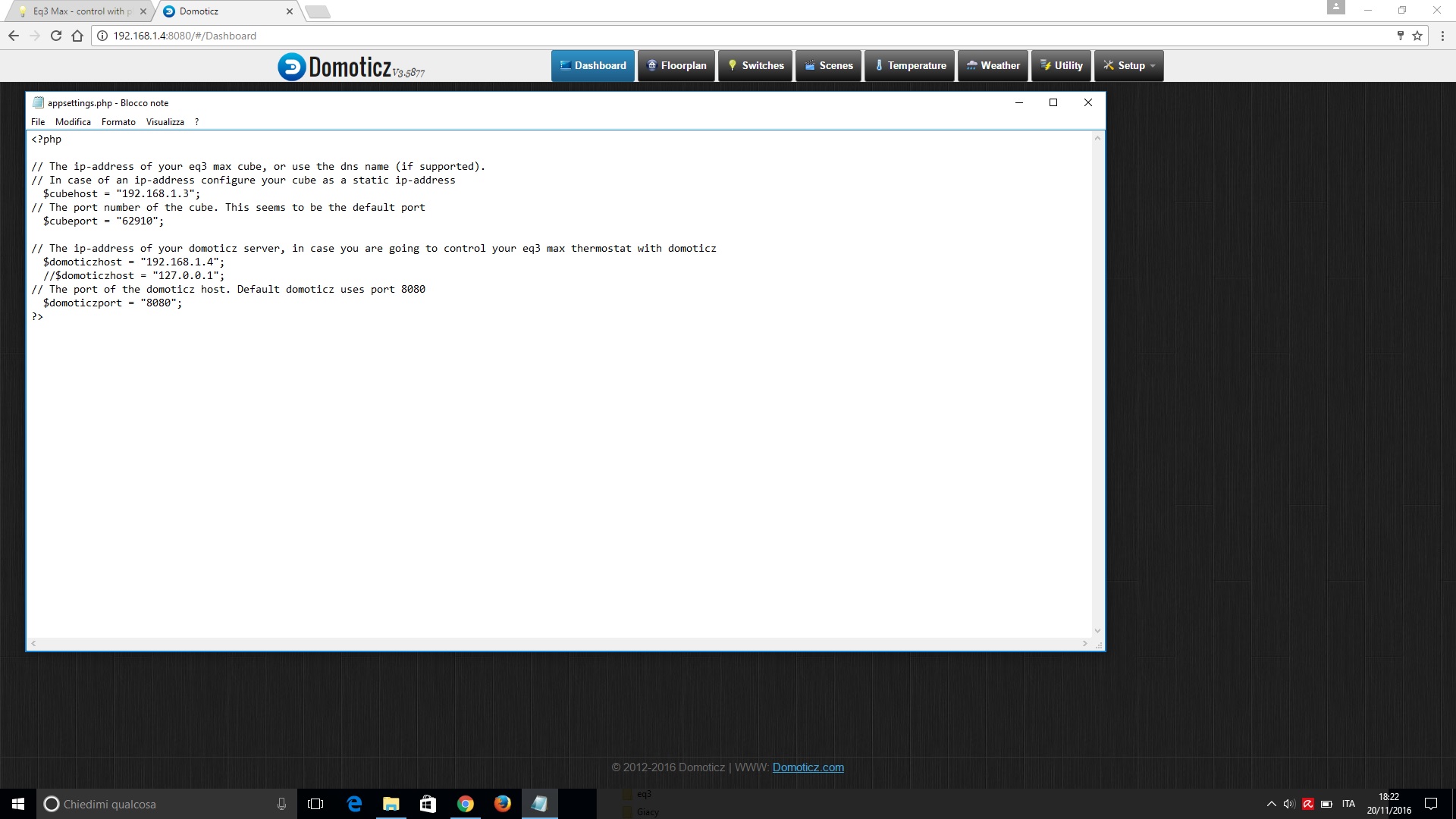Open the Weather tab
The image size is (1456, 819).
point(993,65)
